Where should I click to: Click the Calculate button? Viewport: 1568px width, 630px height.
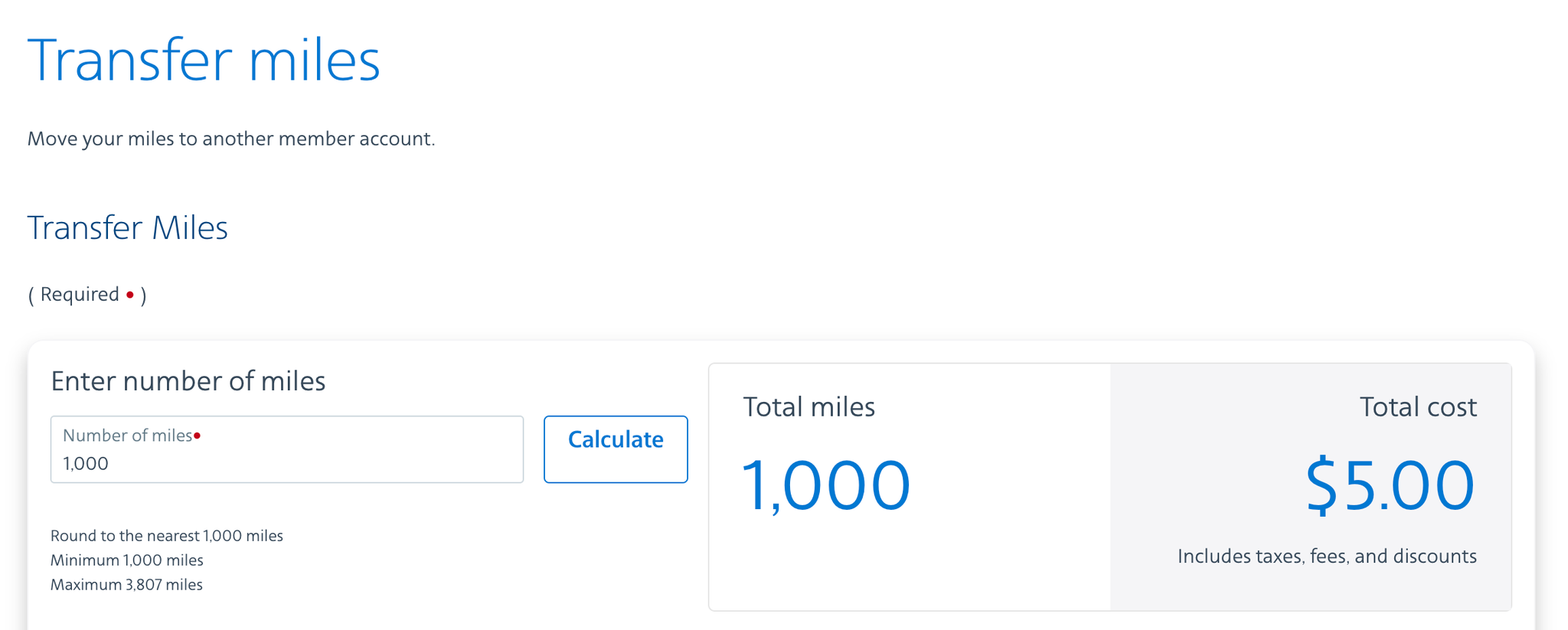[615, 449]
